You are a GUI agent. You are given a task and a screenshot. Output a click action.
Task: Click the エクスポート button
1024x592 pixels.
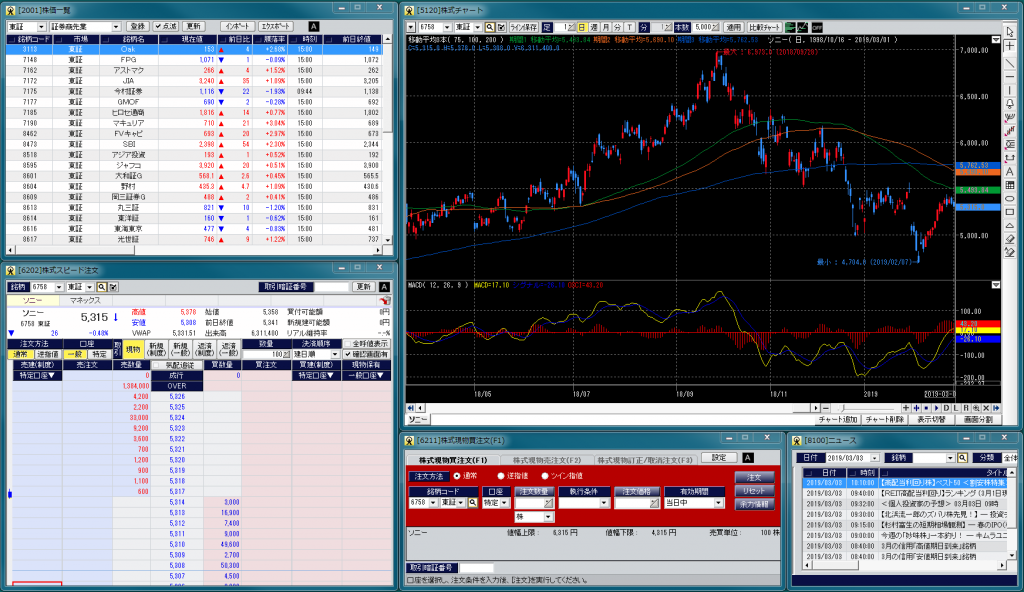(x=276, y=27)
